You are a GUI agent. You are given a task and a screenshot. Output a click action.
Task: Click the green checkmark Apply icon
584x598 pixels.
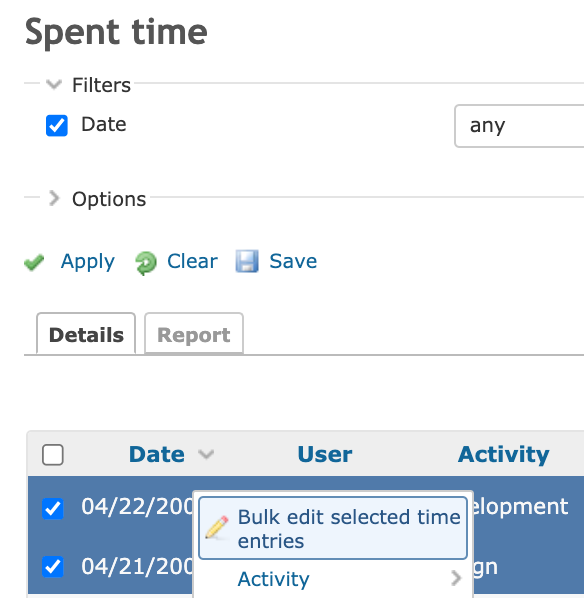[x=34, y=262]
